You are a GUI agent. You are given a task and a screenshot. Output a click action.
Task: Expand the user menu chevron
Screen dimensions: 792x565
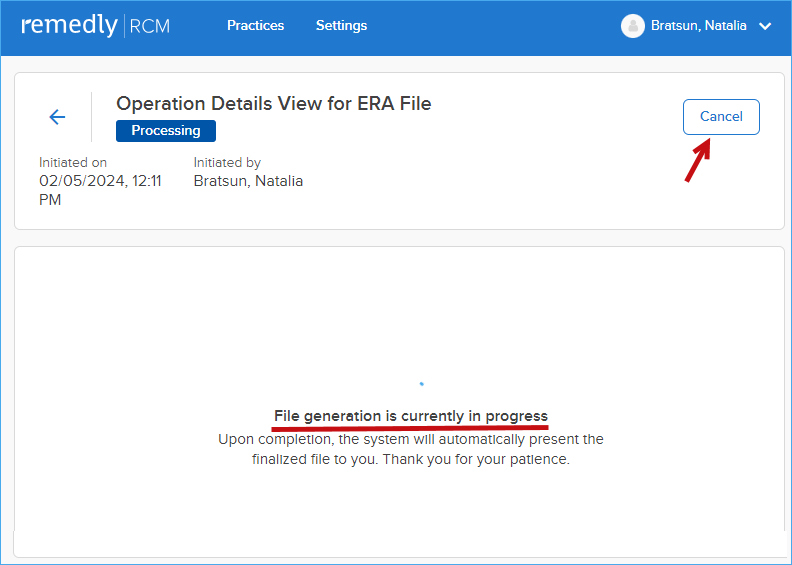click(765, 26)
